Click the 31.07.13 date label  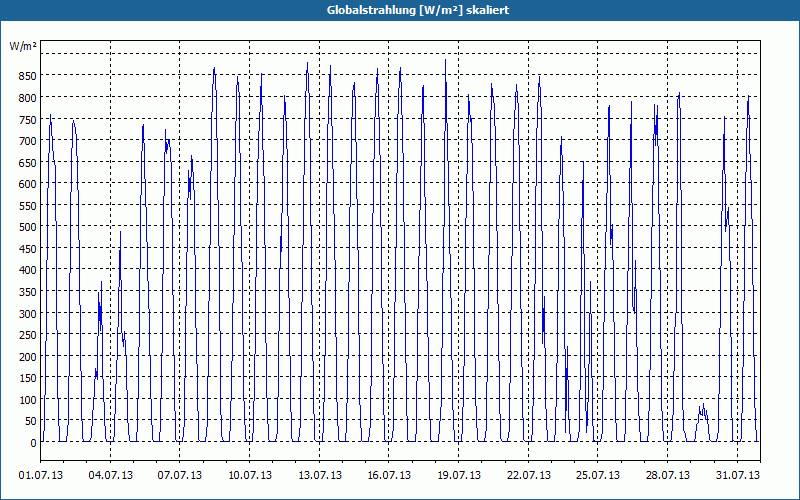pos(737,476)
